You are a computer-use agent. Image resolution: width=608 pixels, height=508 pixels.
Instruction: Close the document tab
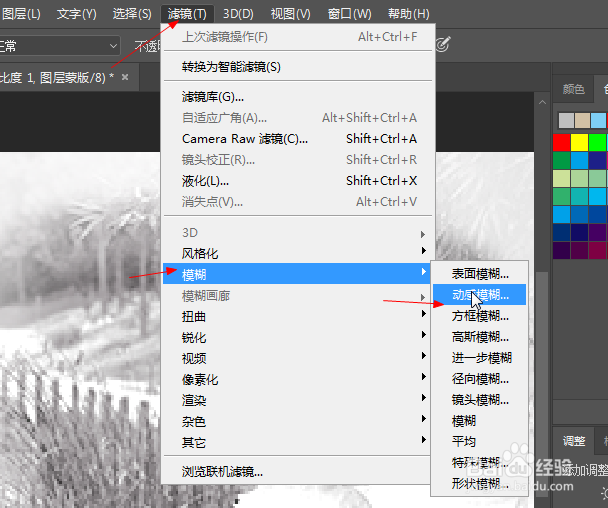pyautogui.click(x=125, y=77)
